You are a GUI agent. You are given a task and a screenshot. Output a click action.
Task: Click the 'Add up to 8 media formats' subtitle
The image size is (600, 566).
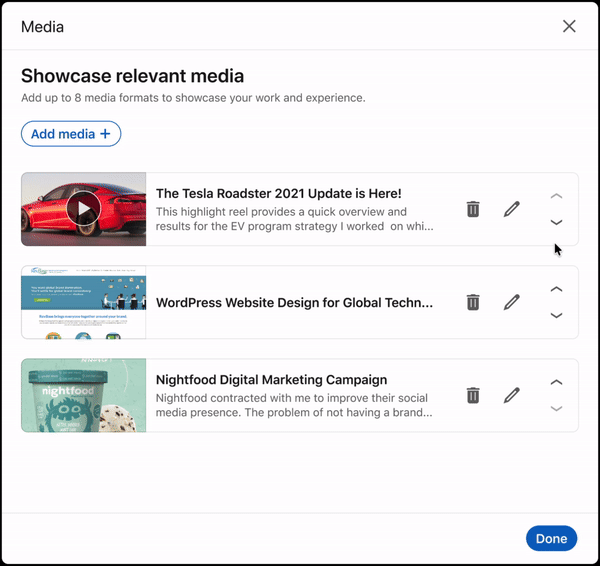pyautogui.click(x=193, y=98)
